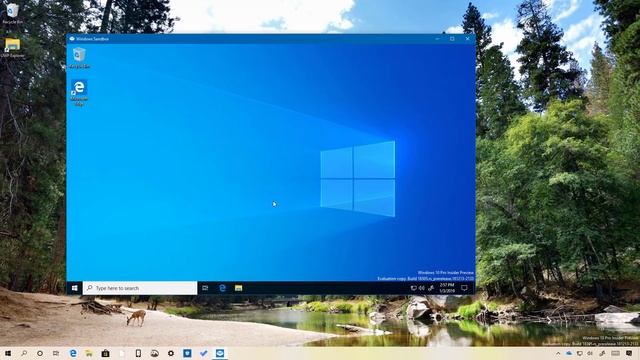Maximize the Windows Sandbox window
The image size is (640, 360).
click(452, 39)
